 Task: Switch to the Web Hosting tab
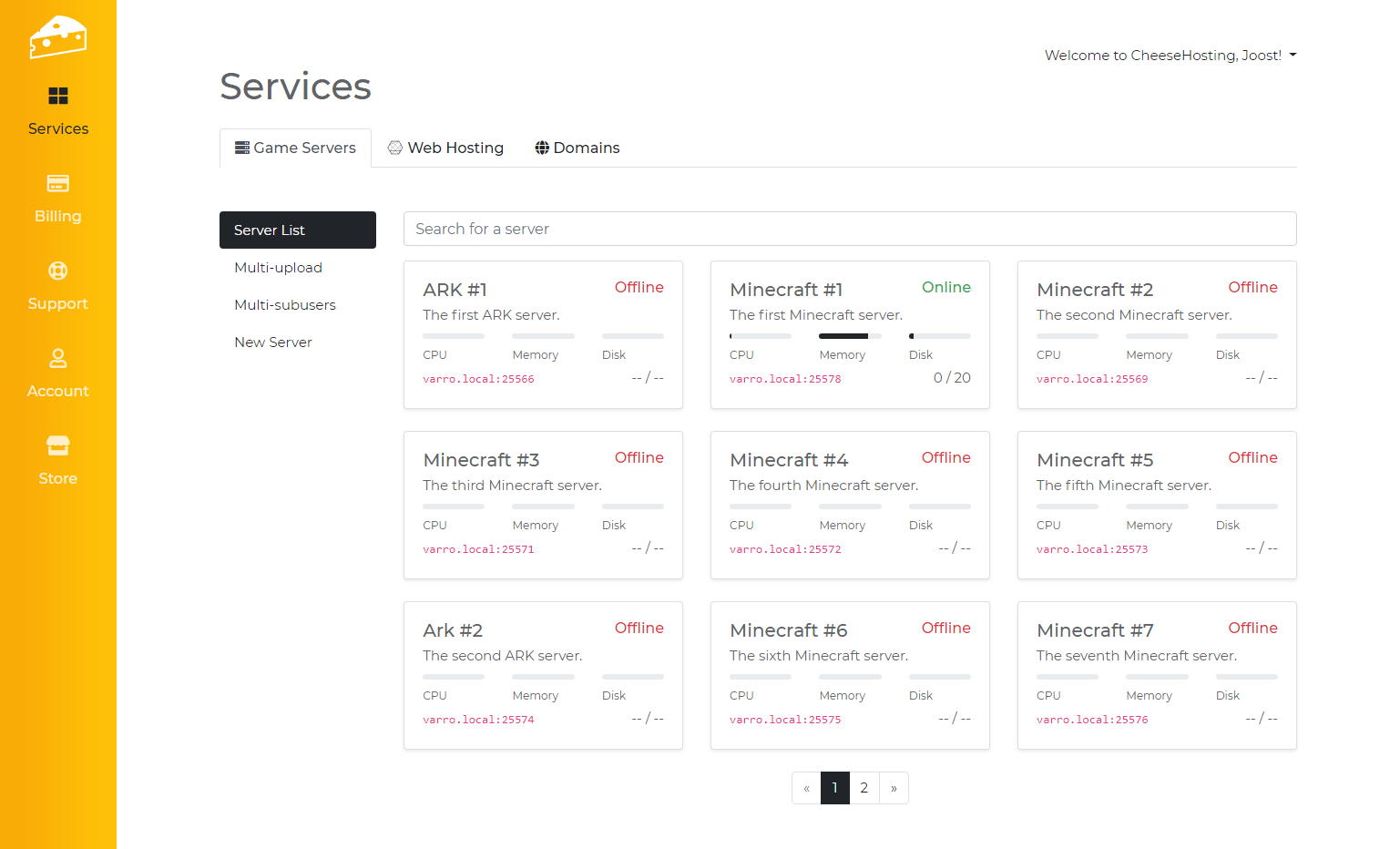445,148
